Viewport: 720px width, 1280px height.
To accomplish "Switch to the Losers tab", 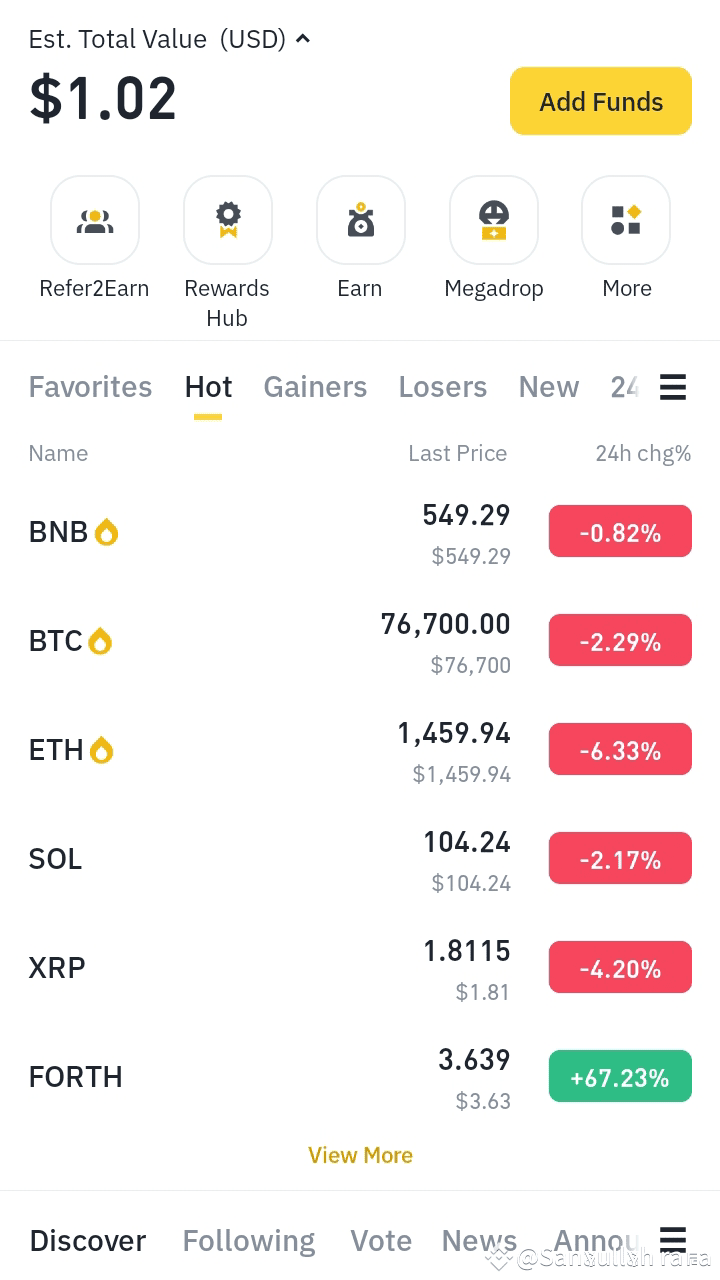I will tap(443, 387).
